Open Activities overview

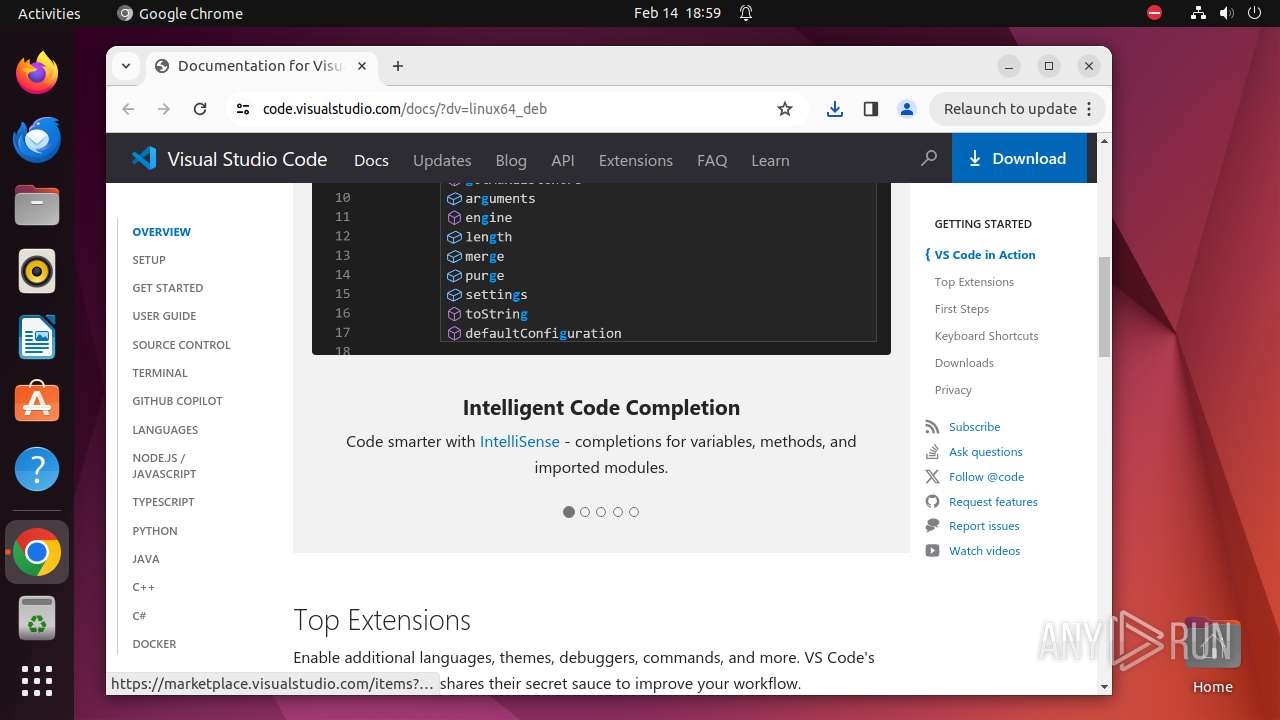(x=49, y=13)
